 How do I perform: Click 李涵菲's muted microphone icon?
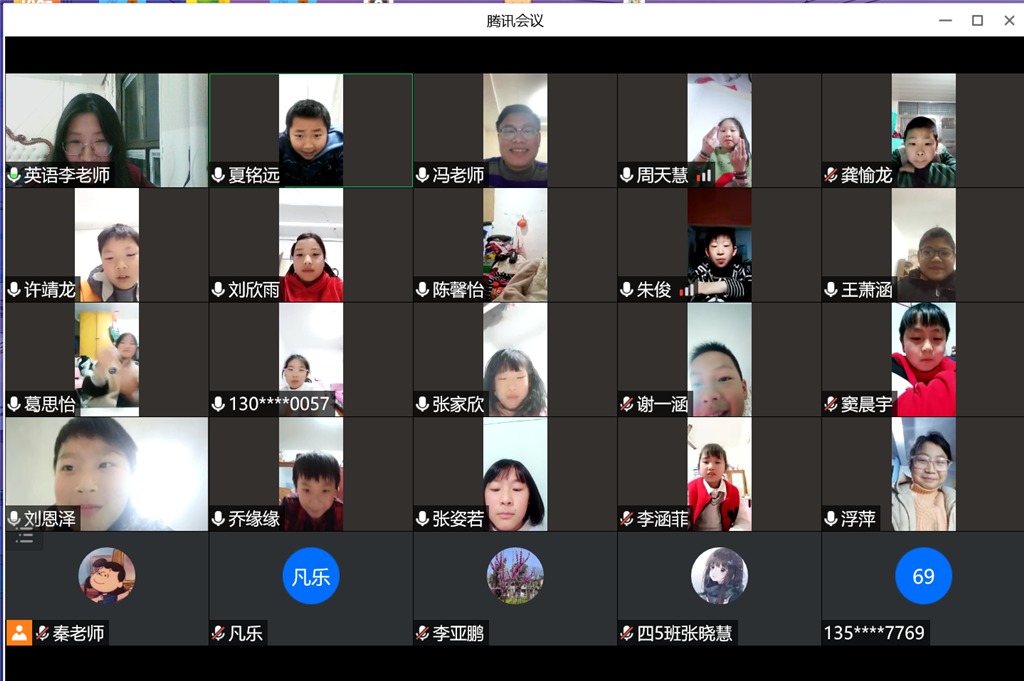[x=627, y=518]
